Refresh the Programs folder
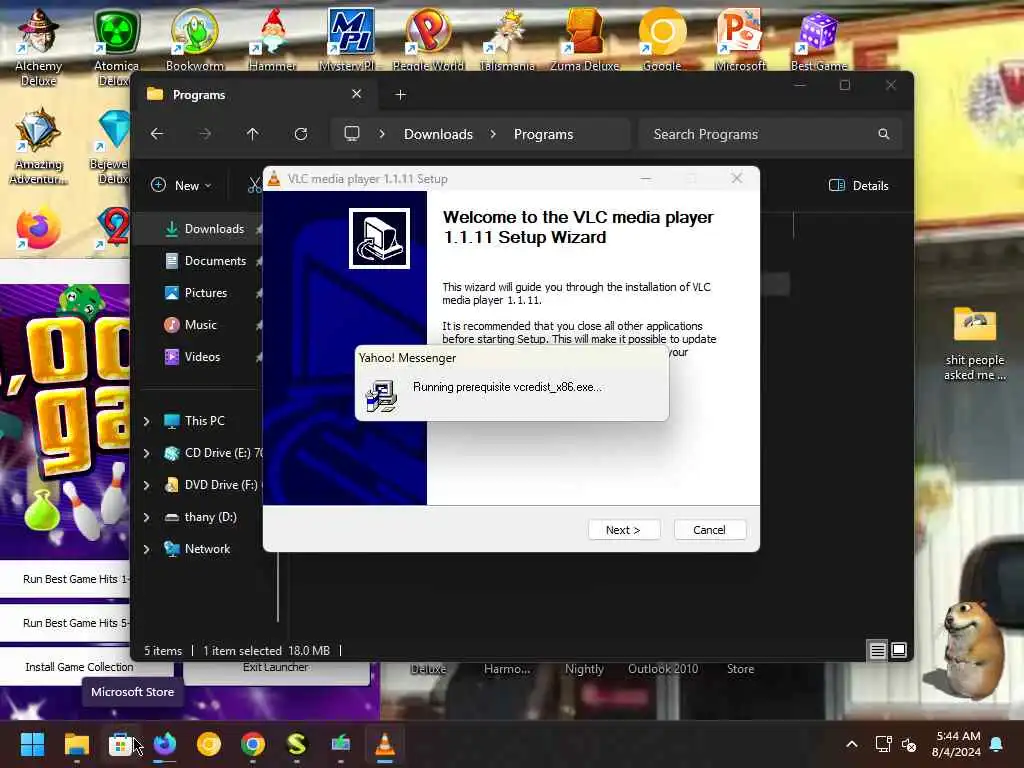The image size is (1024, 768). [300, 134]
